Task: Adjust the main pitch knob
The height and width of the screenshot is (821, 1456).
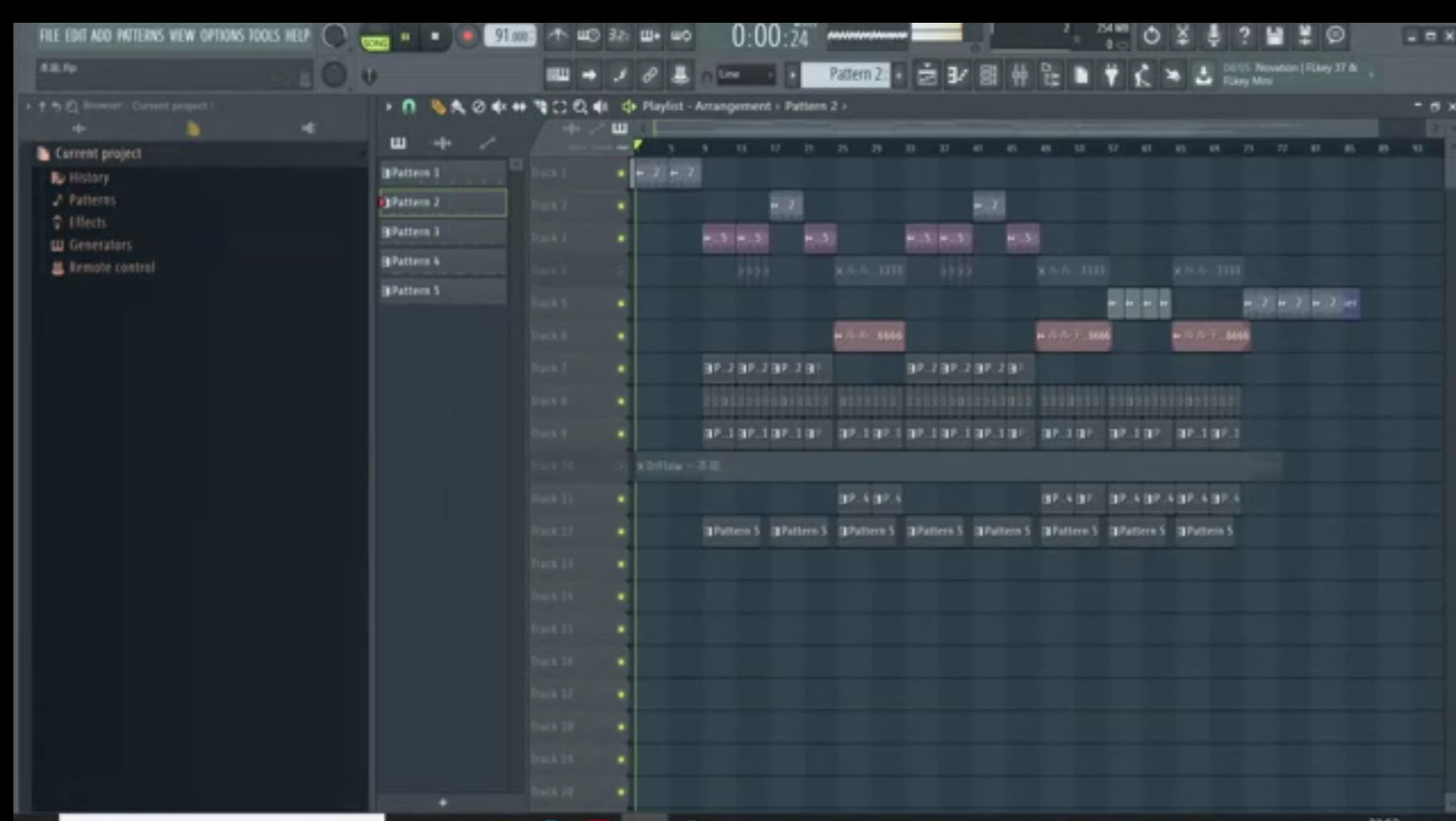Action: coord(334,74)
